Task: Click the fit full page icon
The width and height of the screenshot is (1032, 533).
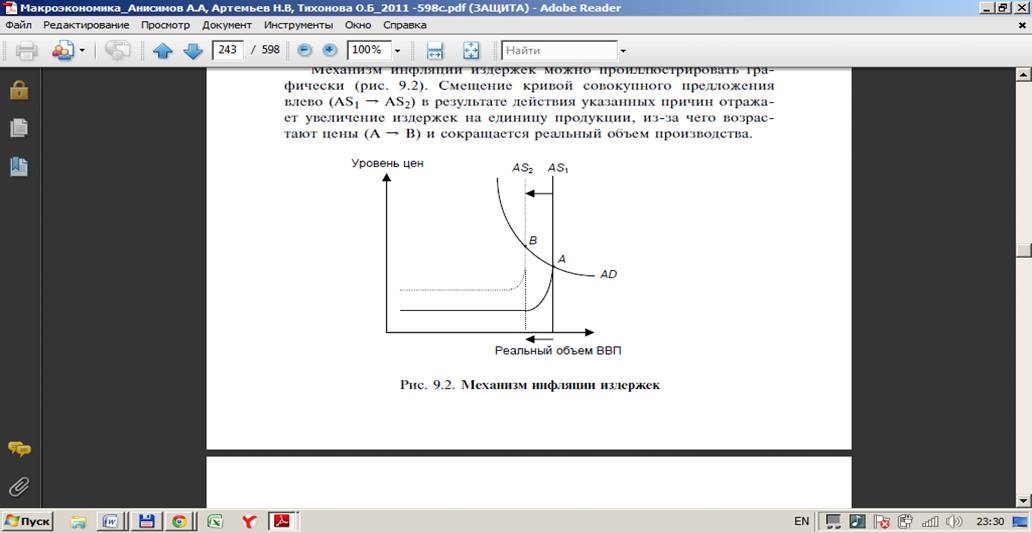Action: (471, 51)
